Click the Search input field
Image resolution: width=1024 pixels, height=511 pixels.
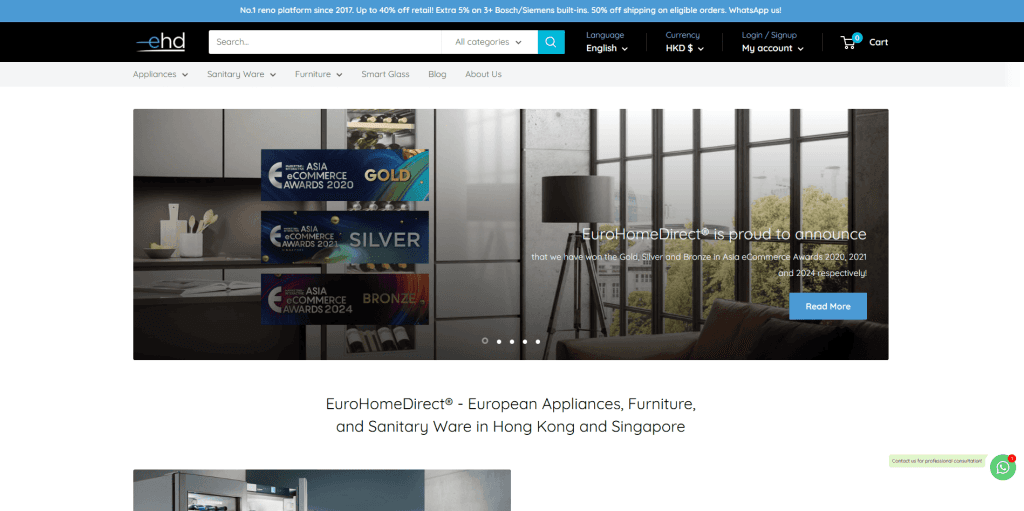point(325,42)
